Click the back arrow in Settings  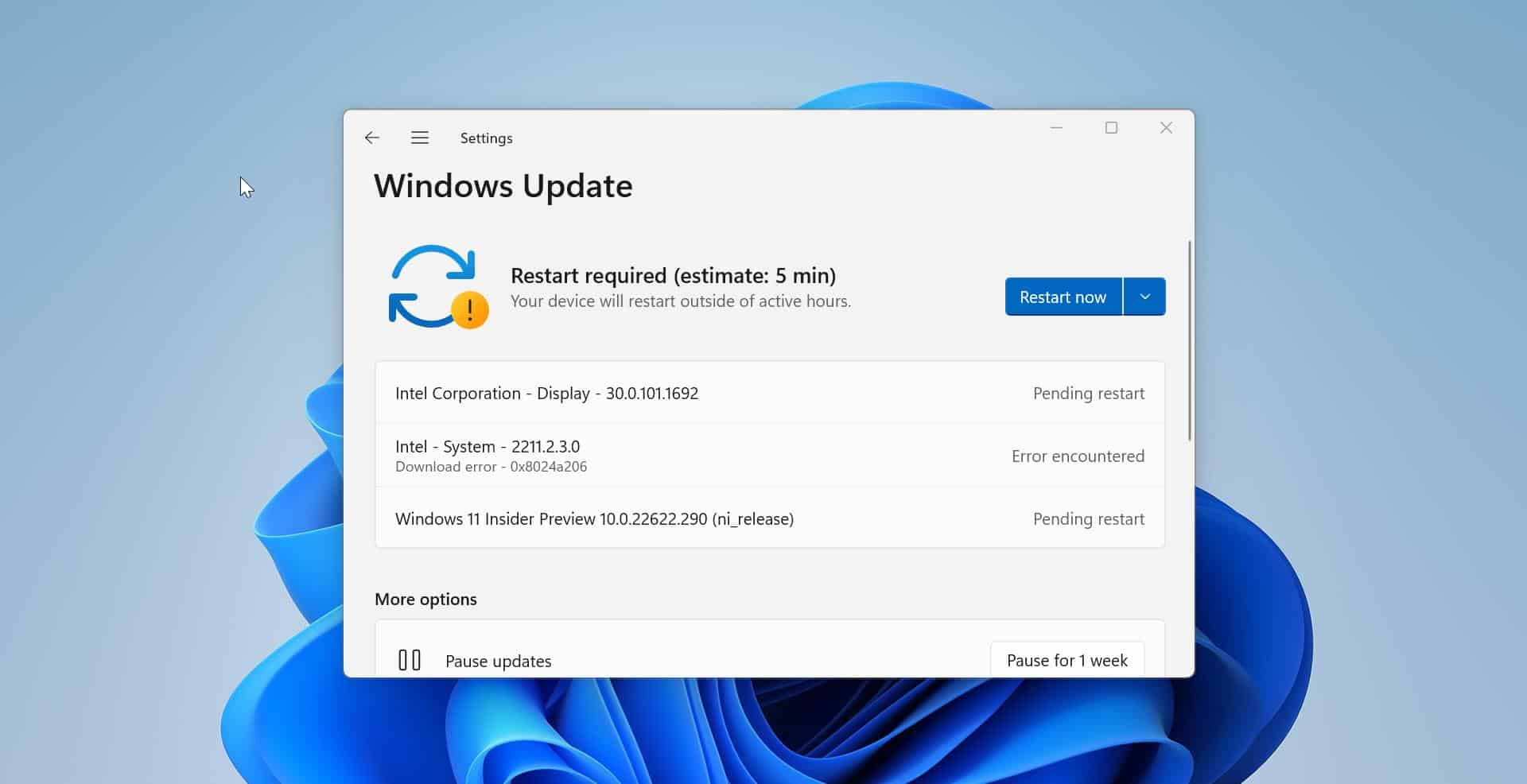point(372,138)
